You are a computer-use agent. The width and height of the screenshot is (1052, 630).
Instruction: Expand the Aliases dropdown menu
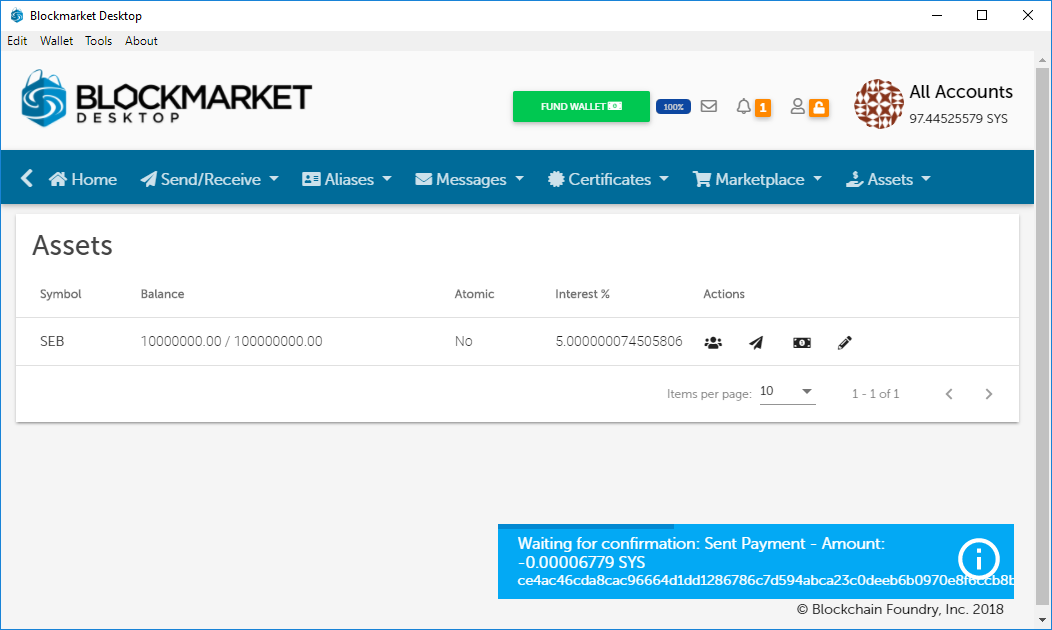click(346, 179)
